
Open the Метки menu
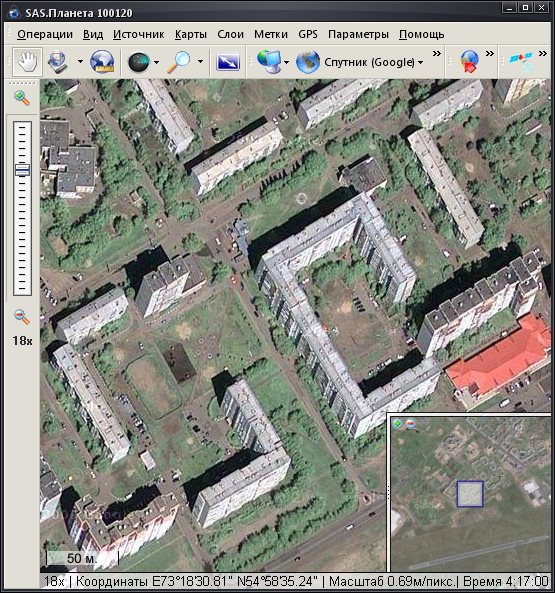pyautogui.click(x=271, y=34)
